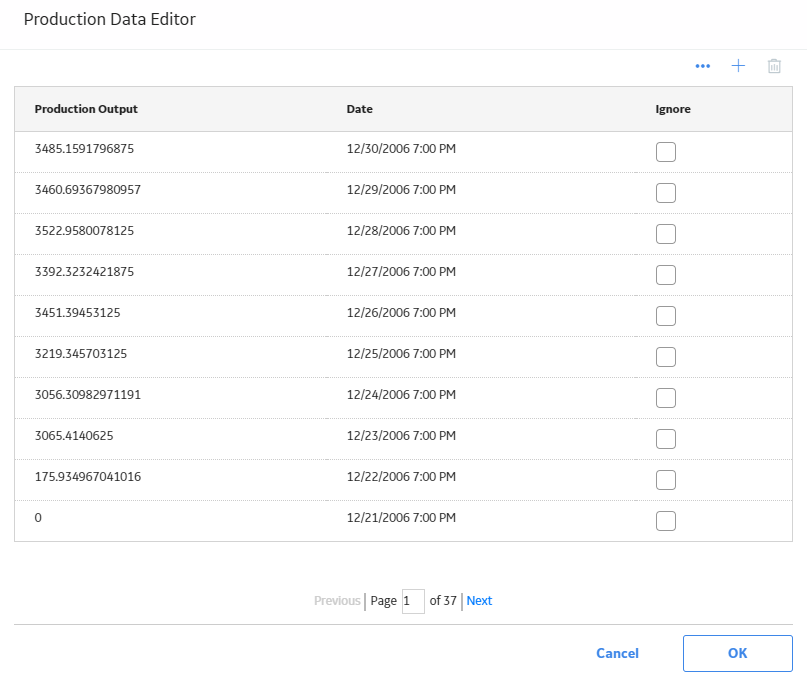Image resolution: width=807 pixels, height=681 pixels.
Task: Click the page number input field
Action: [413, 601]
